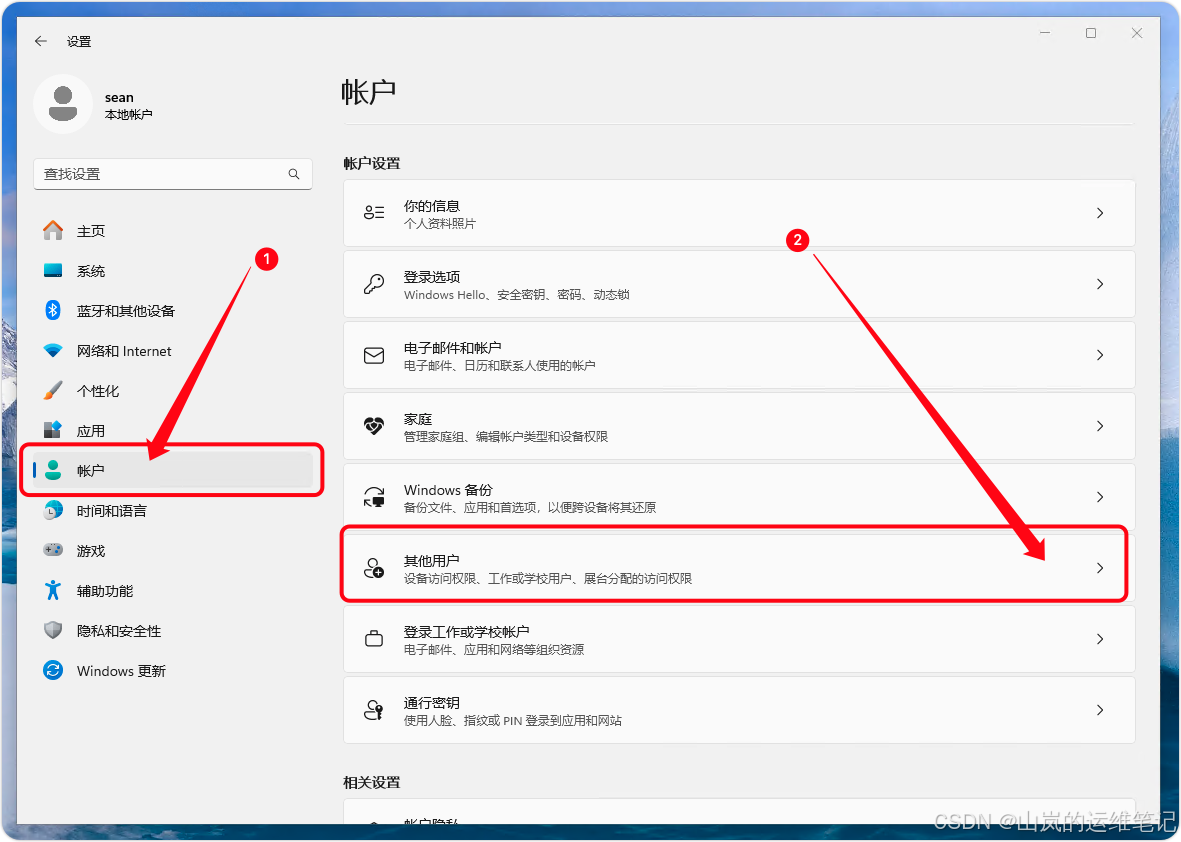Open the 家庭 title
Screen dimensions: 1181x842
coord(418,419)
